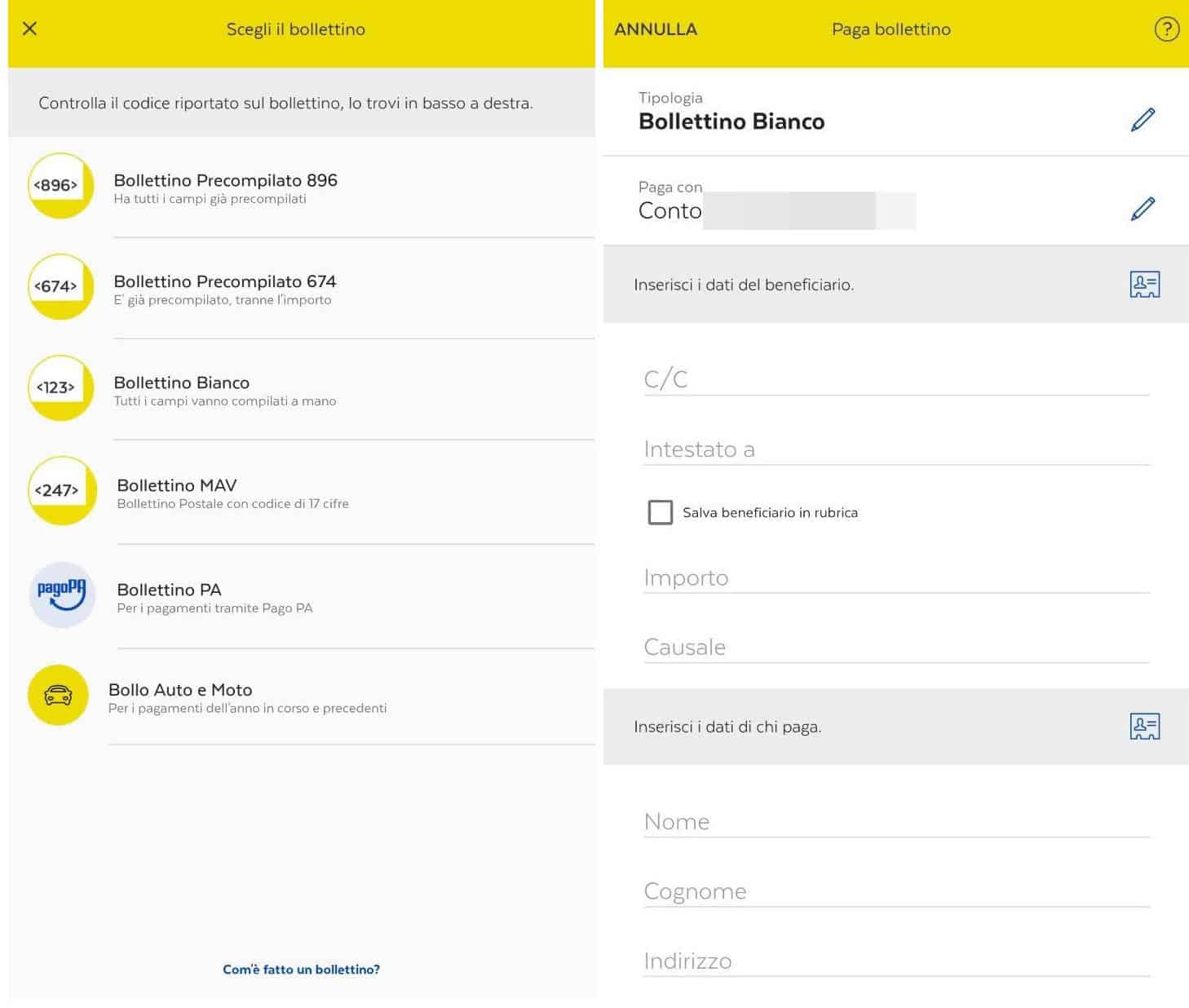Screen dimensions: 1189x1008
Task: Close the Scegli il bollettino screen
Action: click(30, 29)
